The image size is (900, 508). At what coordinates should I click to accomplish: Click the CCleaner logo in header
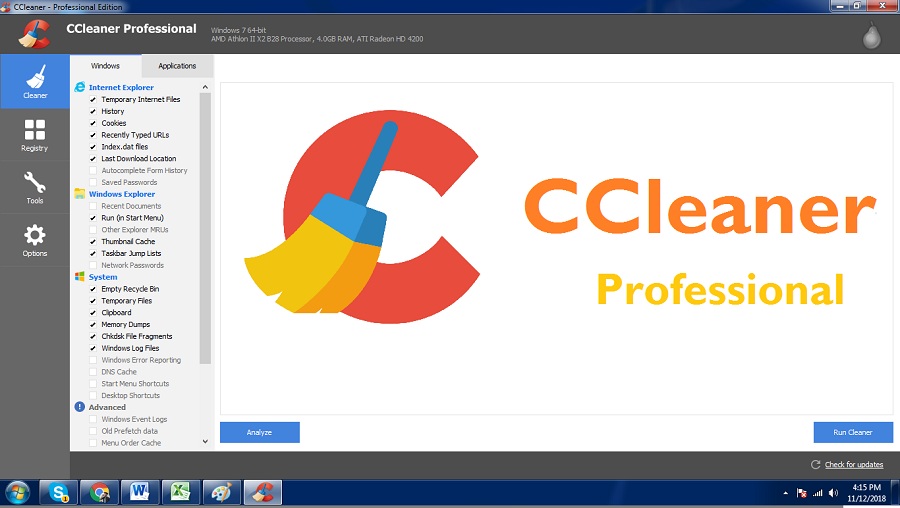click(x=34, y=34)
